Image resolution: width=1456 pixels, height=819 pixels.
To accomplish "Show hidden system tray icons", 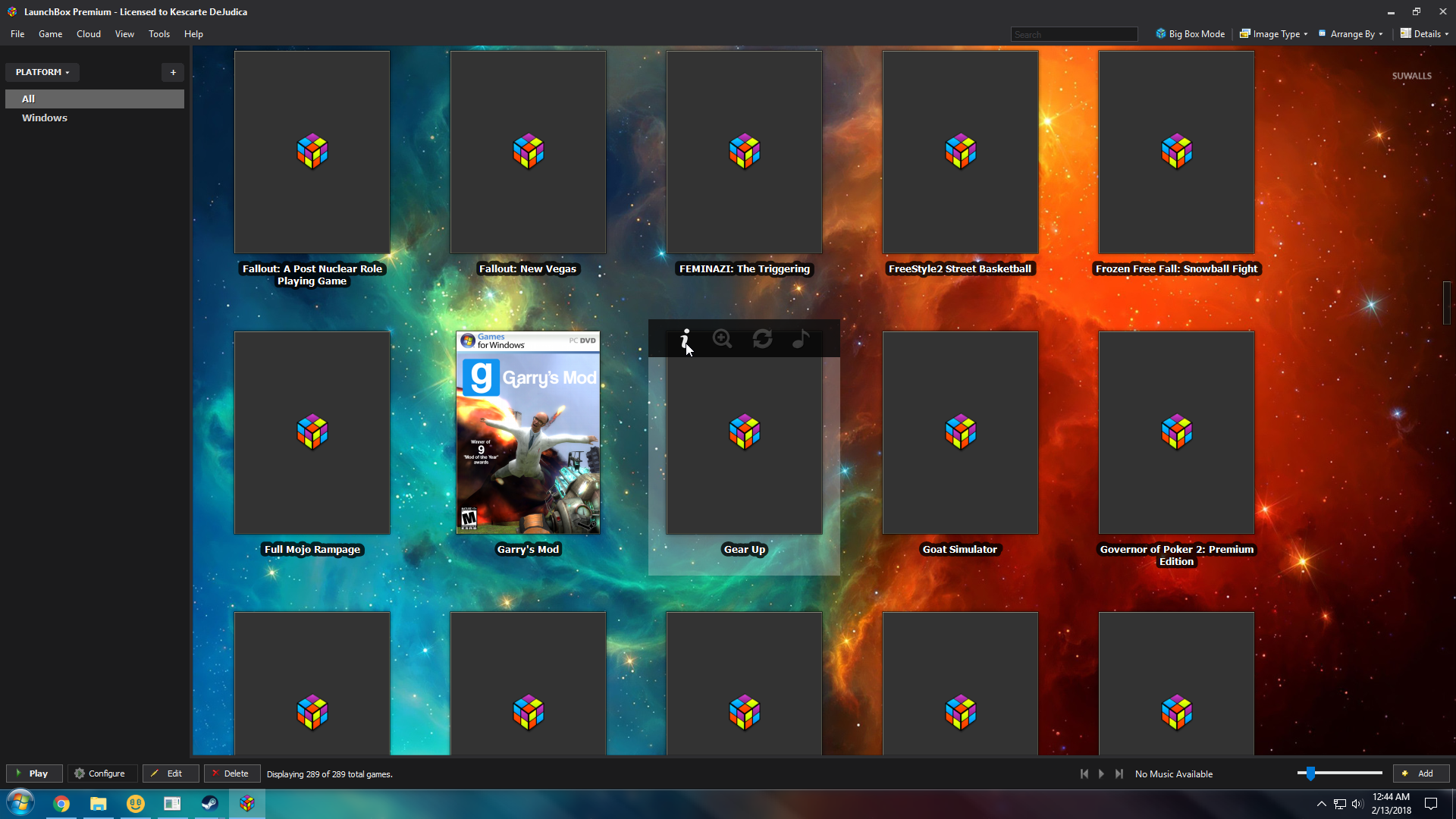I will pyautogui.click(x=1322, y=804).
